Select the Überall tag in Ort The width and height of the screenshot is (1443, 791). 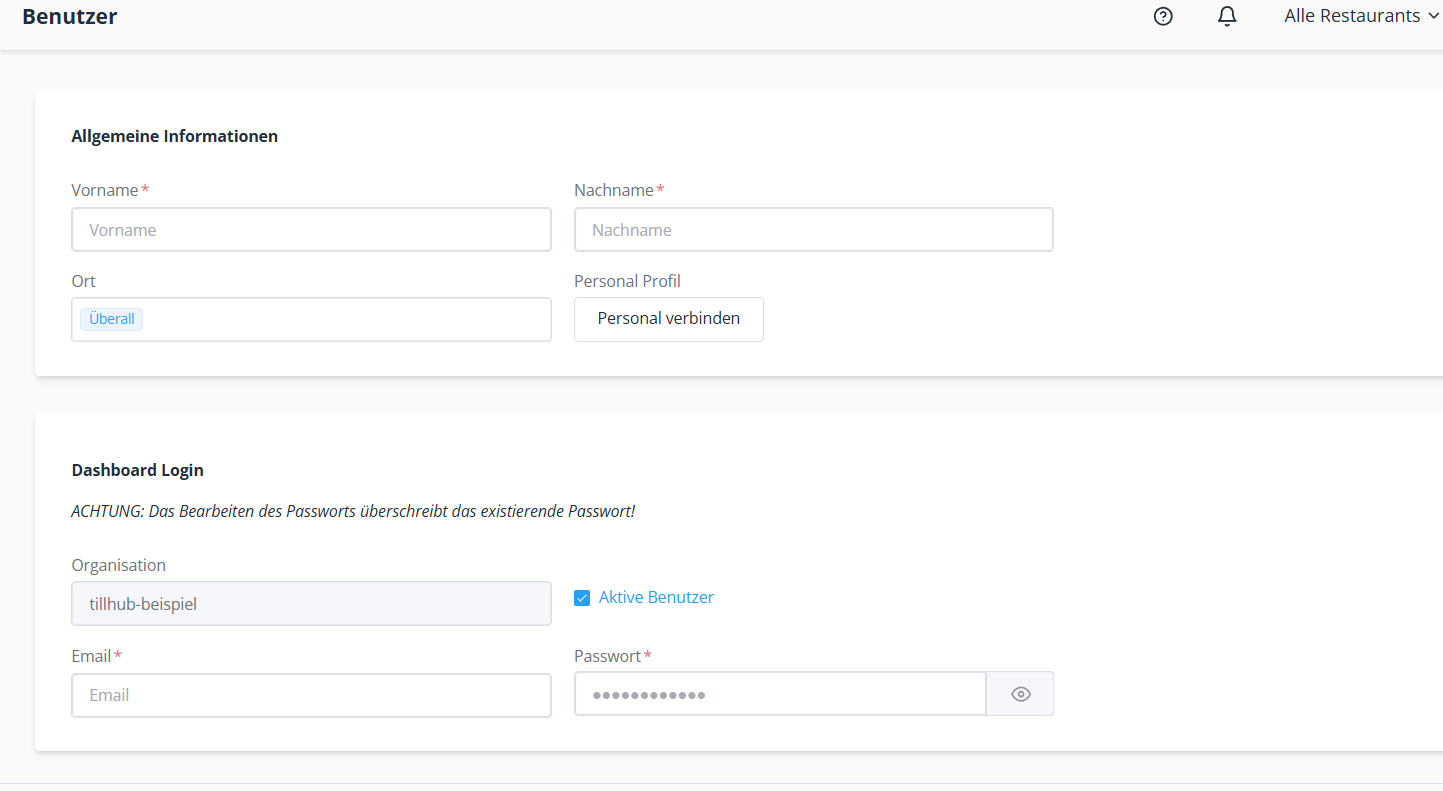[112, 320]
